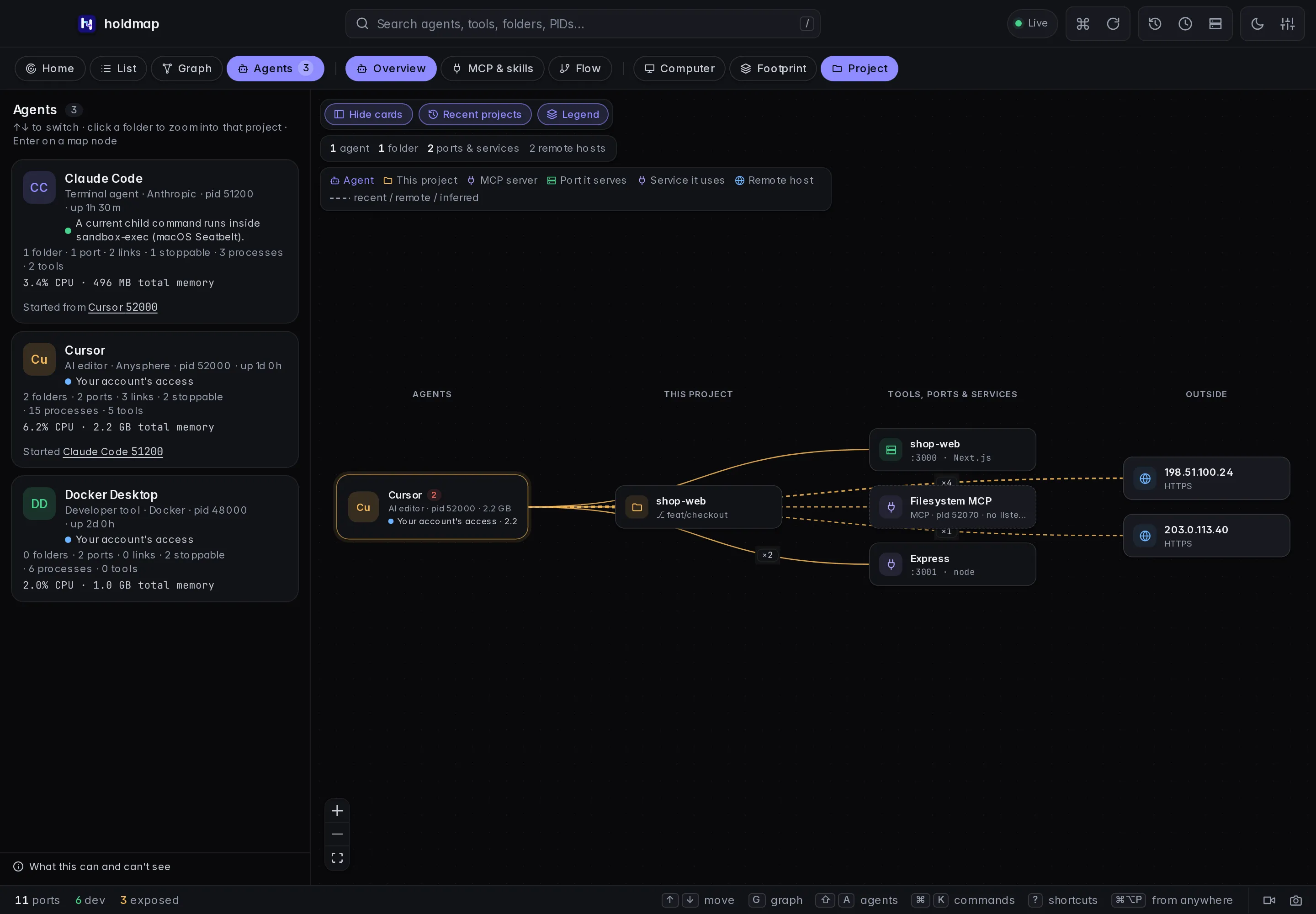The height and width of the screenshot is (914, 1316).
Task: Open the command palette icon in top bar
Action: coord(1083,23)
